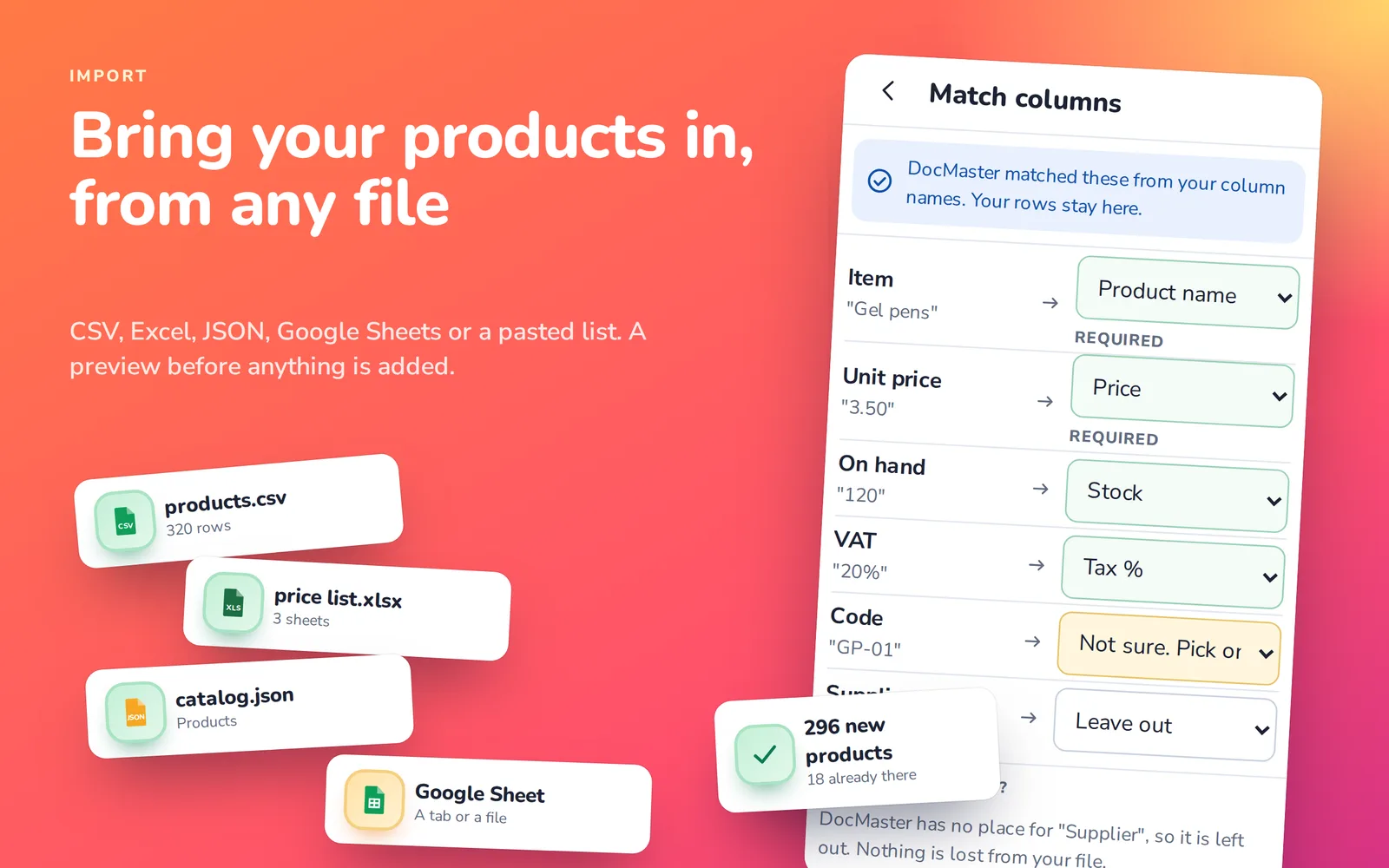Click the sample value "20%"
Screen dimensions: 1389x868
click(x=859, y=571)
